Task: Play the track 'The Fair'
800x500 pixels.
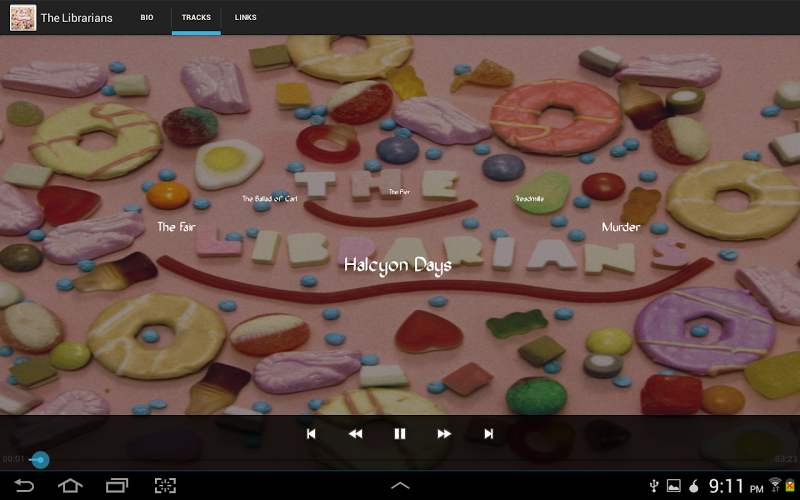Action: point(176,227)
